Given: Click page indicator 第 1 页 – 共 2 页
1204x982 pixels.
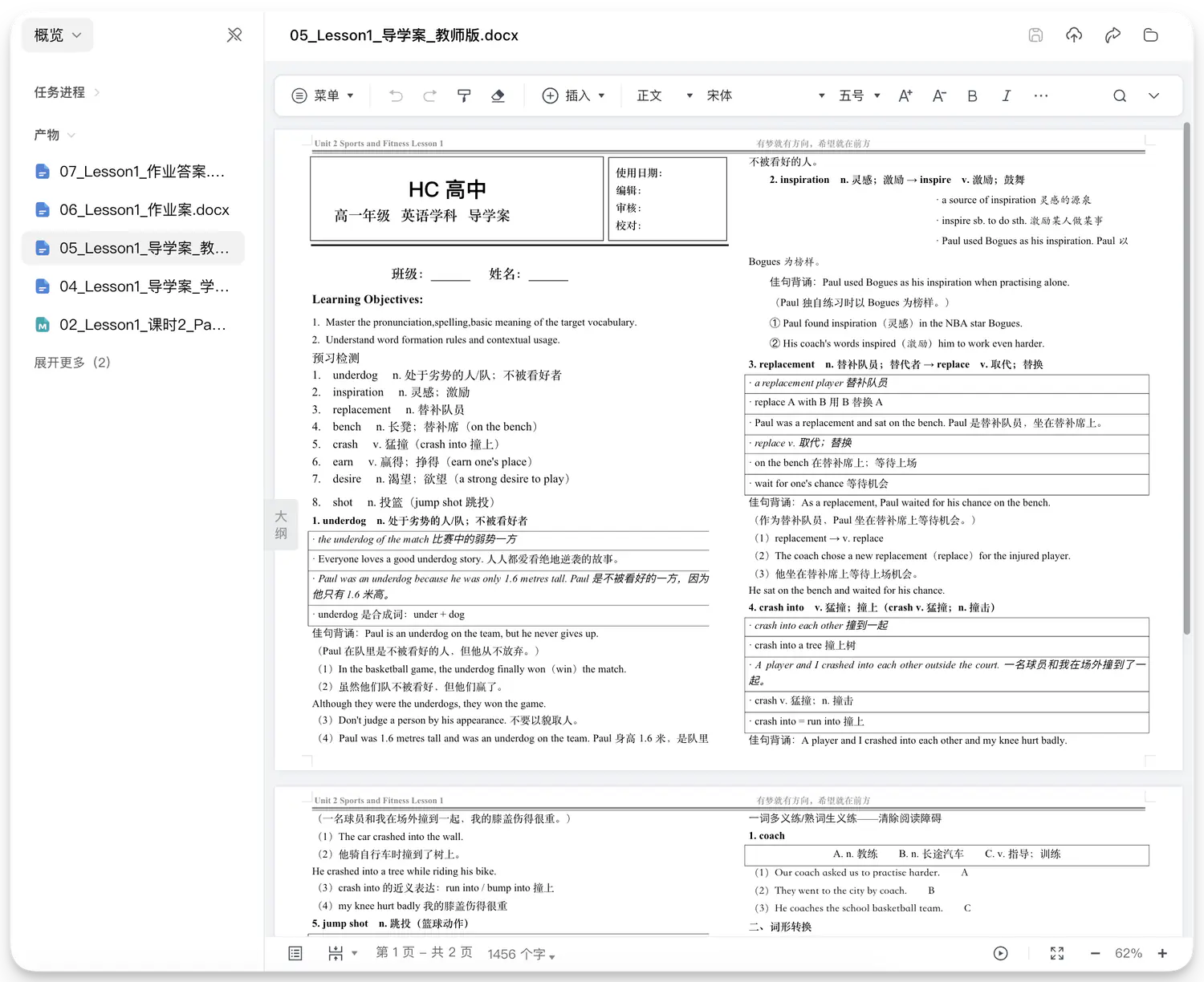Looking at the screenshot, I should [424, 953].
